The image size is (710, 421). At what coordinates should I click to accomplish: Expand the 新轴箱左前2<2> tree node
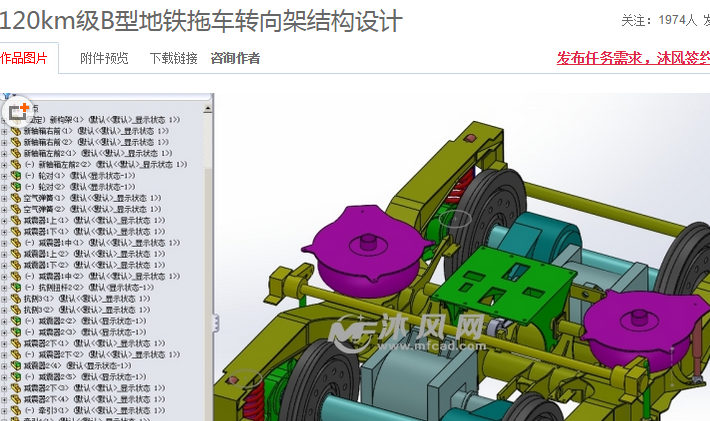point(4,165)
